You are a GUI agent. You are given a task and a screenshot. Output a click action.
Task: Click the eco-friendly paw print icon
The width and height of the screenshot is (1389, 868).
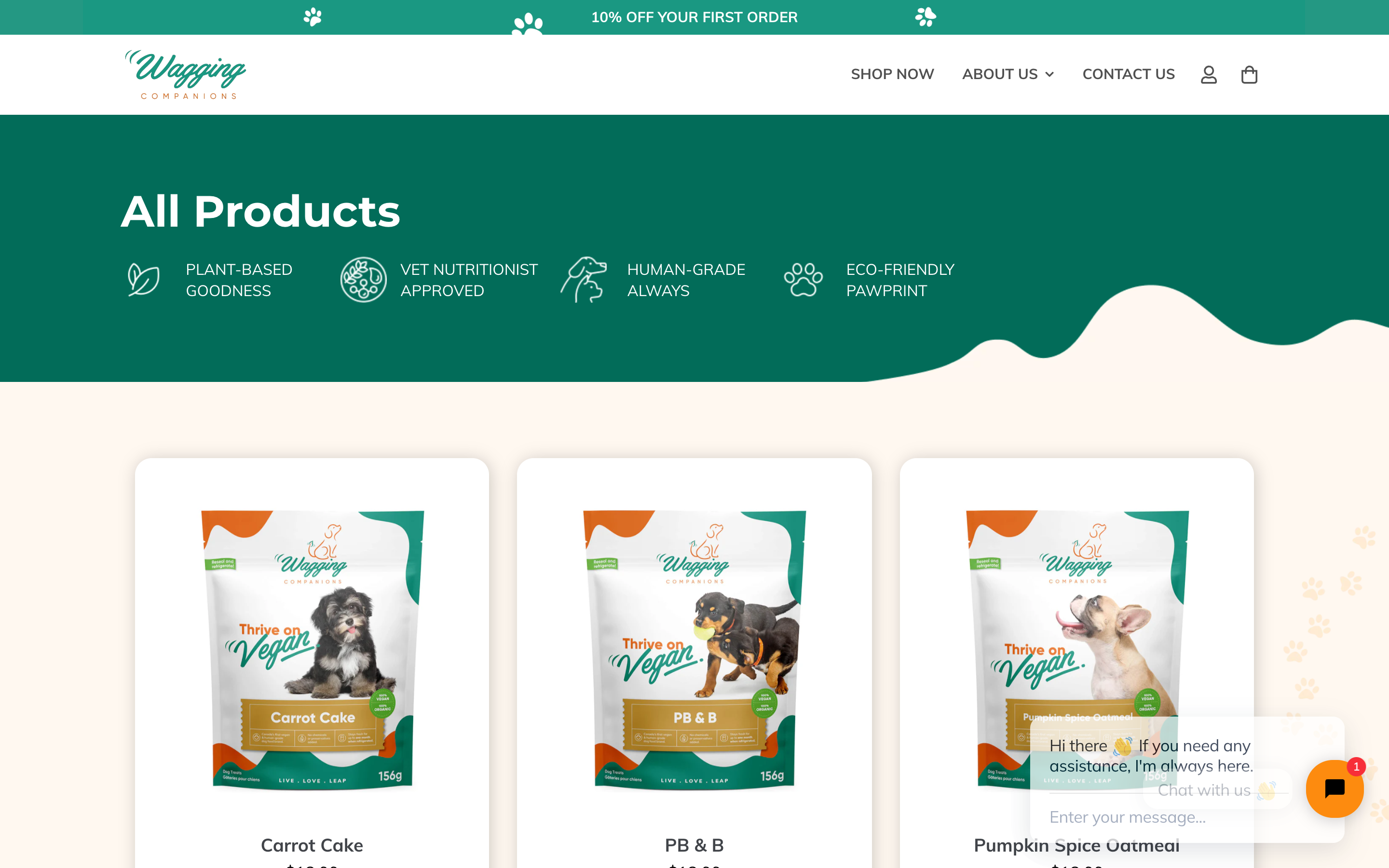803,280
